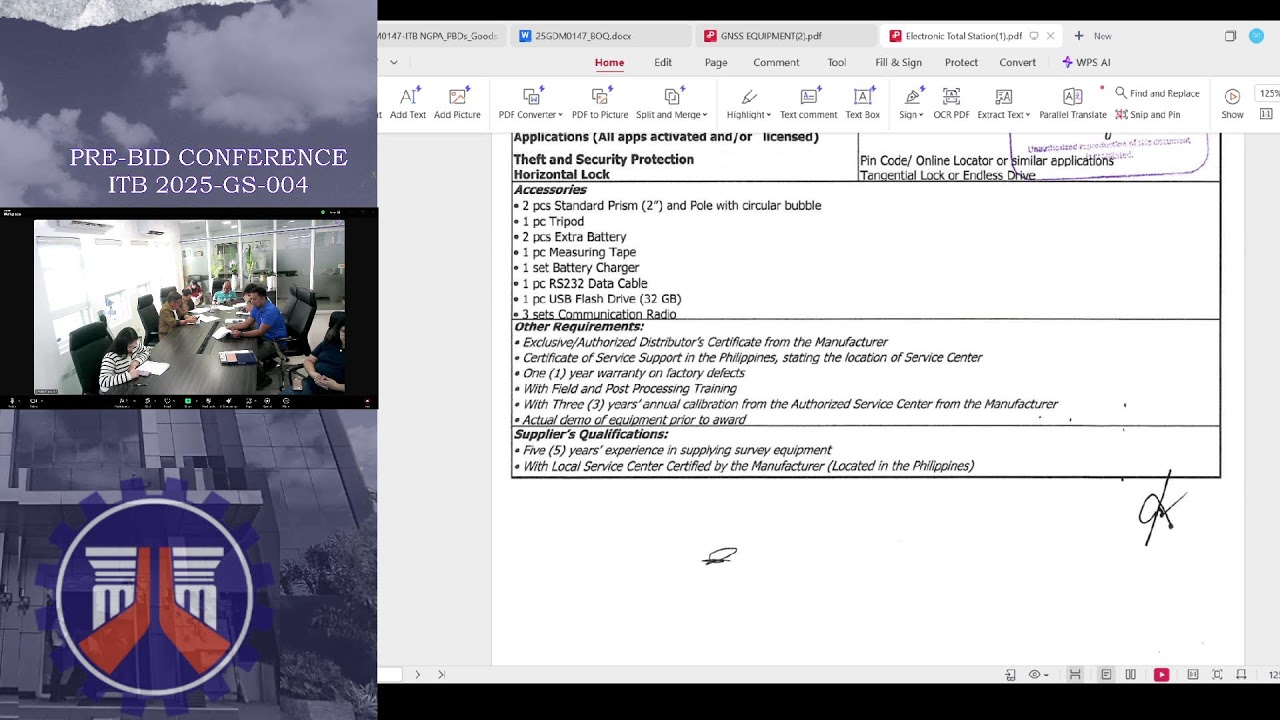Click the green share button in Zoom
Viewport: 1280px width, 720px height.
pos(187,401)
